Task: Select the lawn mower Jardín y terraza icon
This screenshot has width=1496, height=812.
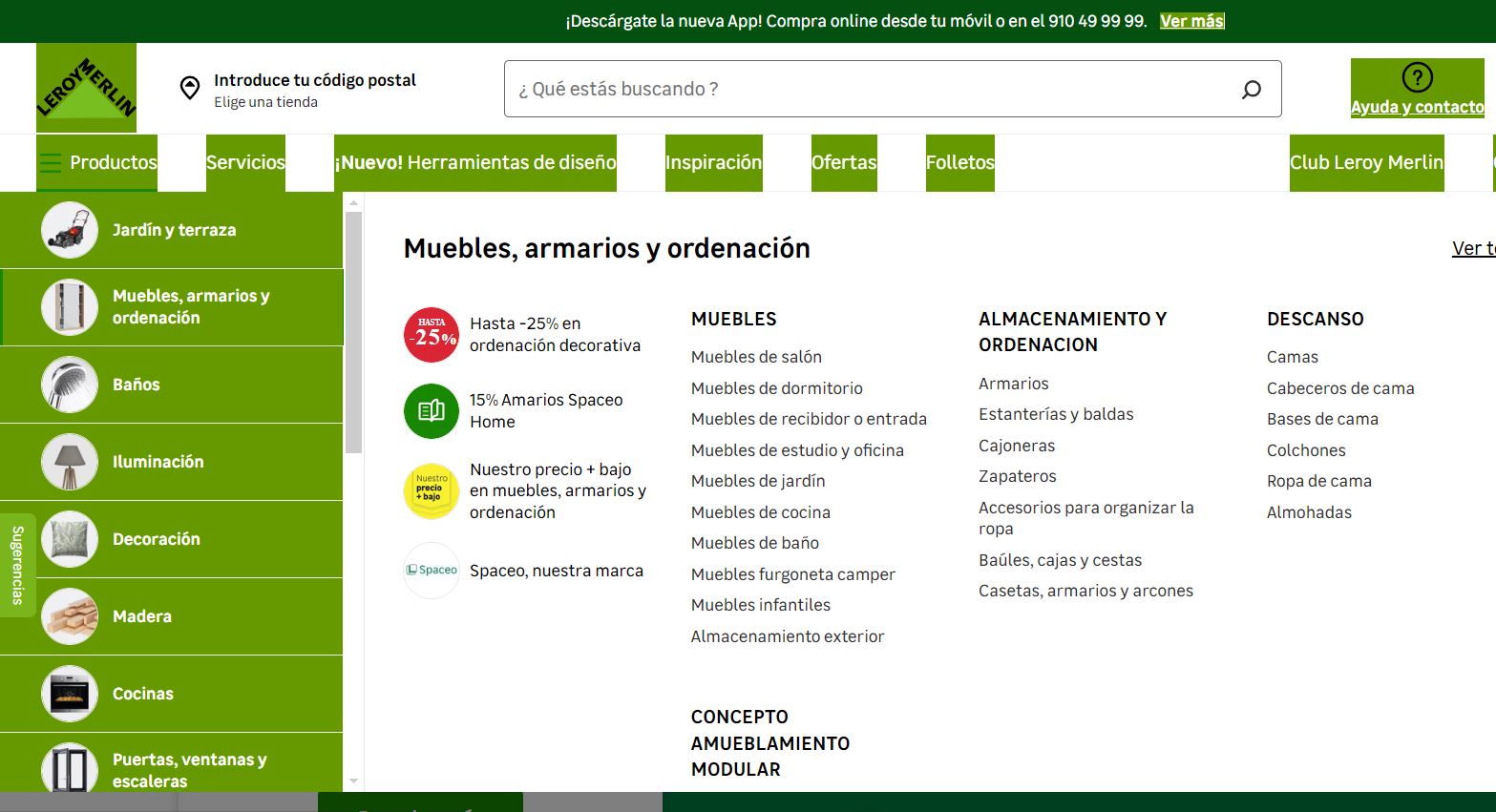Action: (x=70, y=230)
